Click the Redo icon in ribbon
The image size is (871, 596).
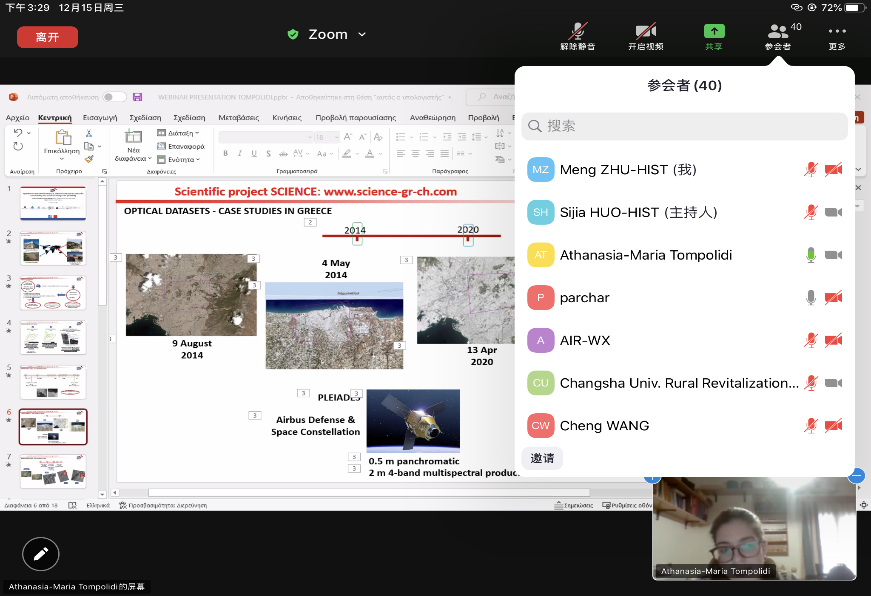click(18, 146)
